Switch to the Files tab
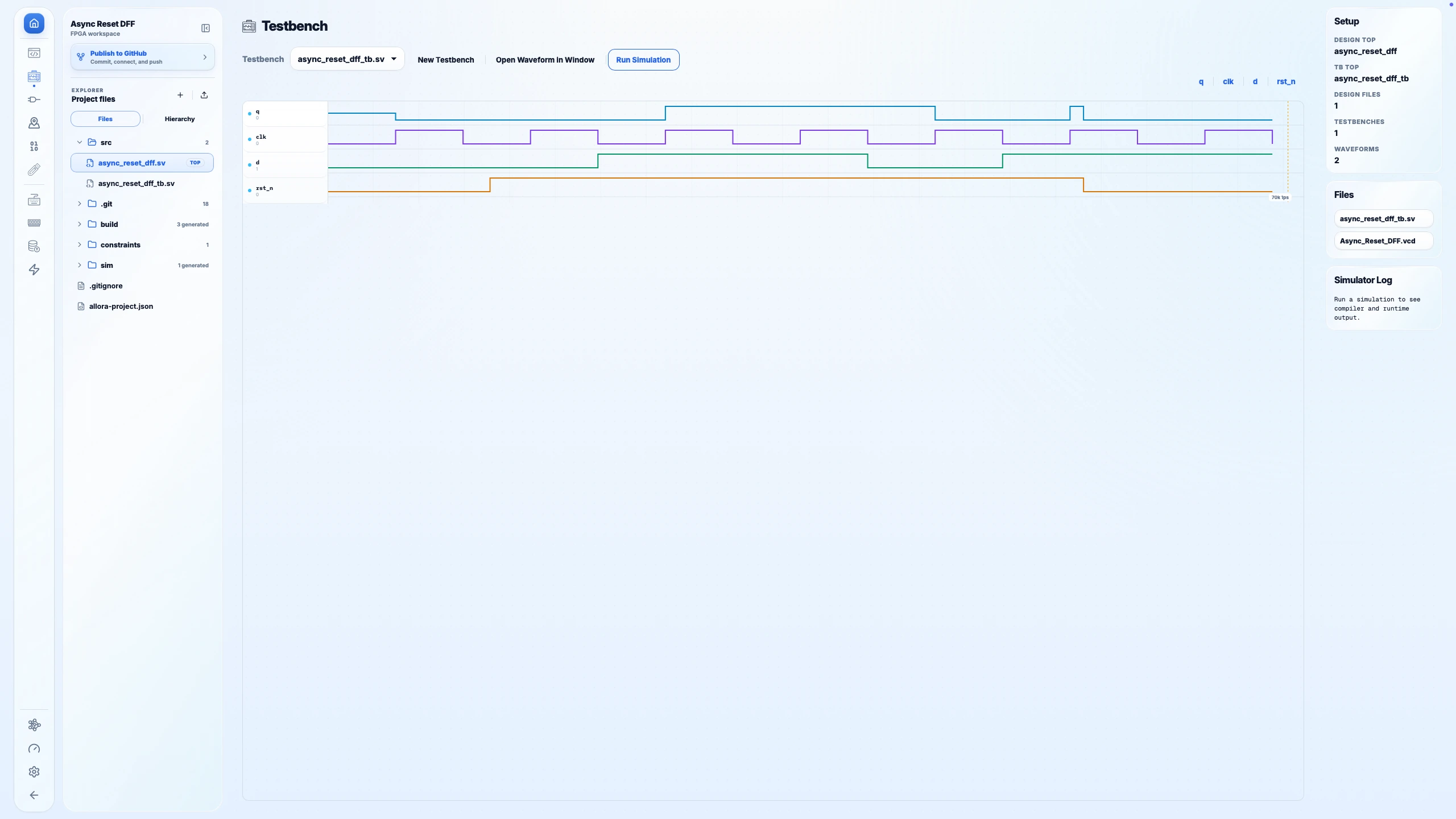This screenshot has width=1456, height=819. (105, 119)
